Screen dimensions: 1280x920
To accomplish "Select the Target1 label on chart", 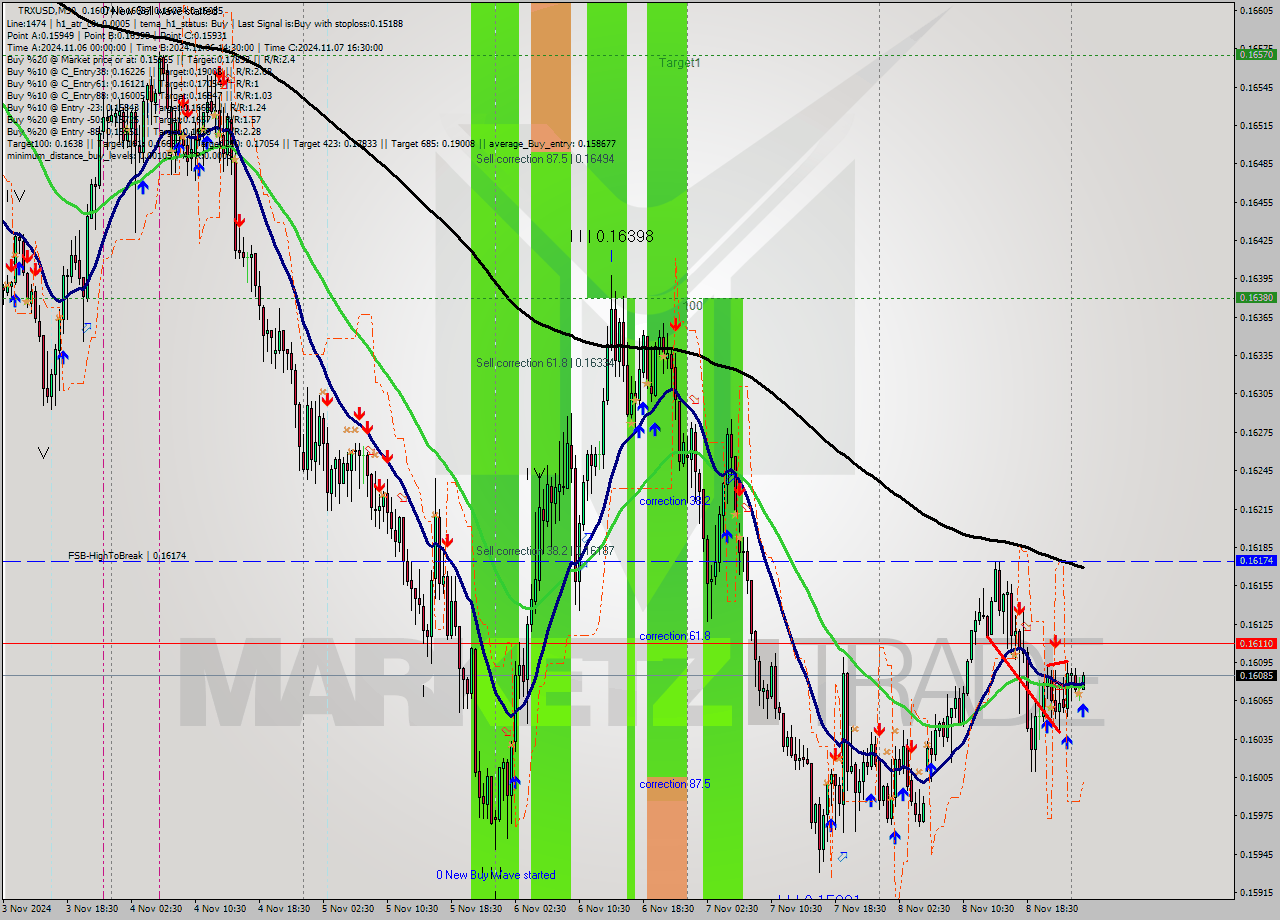I will (680, 63).
